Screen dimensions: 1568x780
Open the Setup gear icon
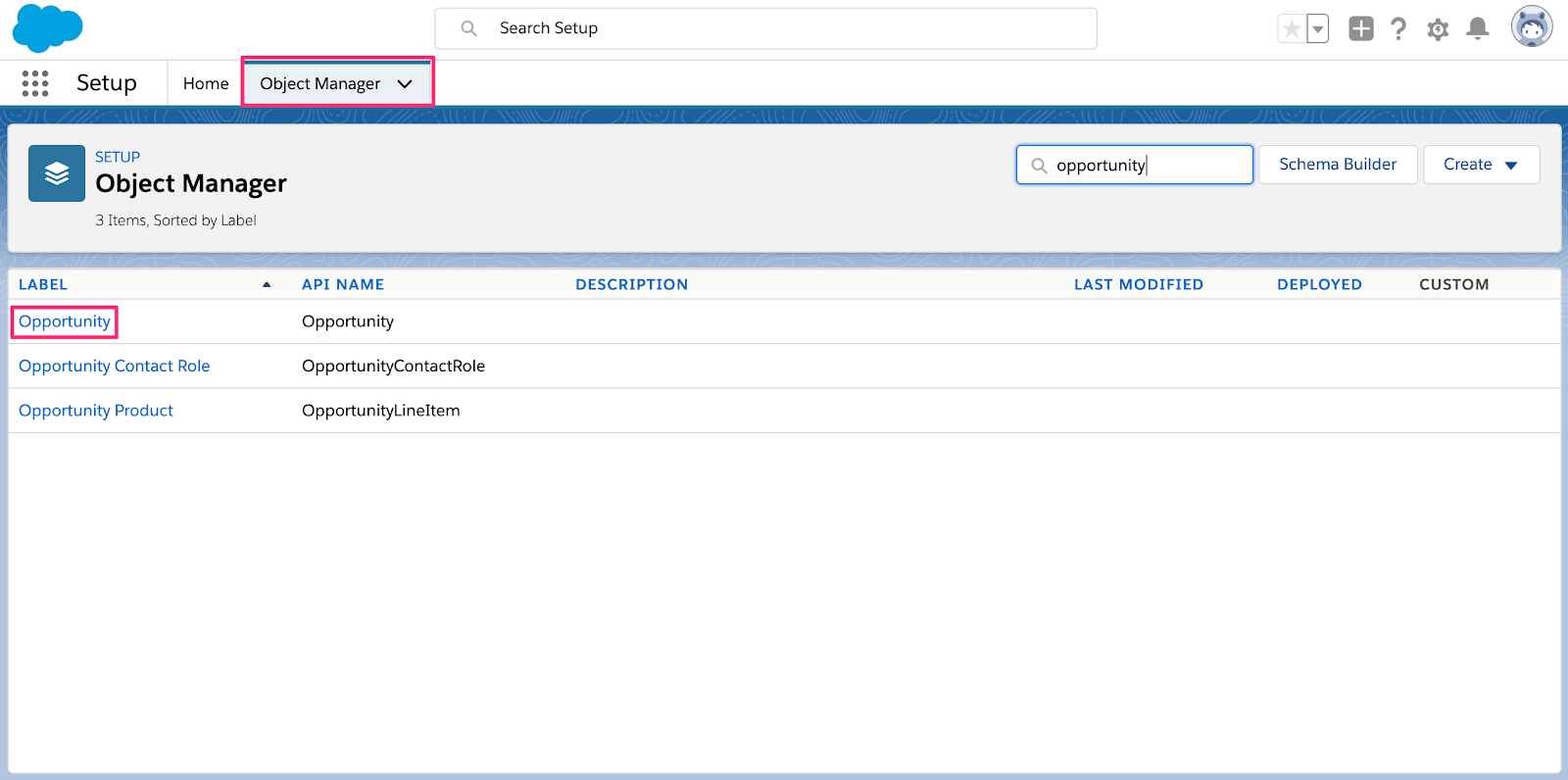coord(1438,29)
